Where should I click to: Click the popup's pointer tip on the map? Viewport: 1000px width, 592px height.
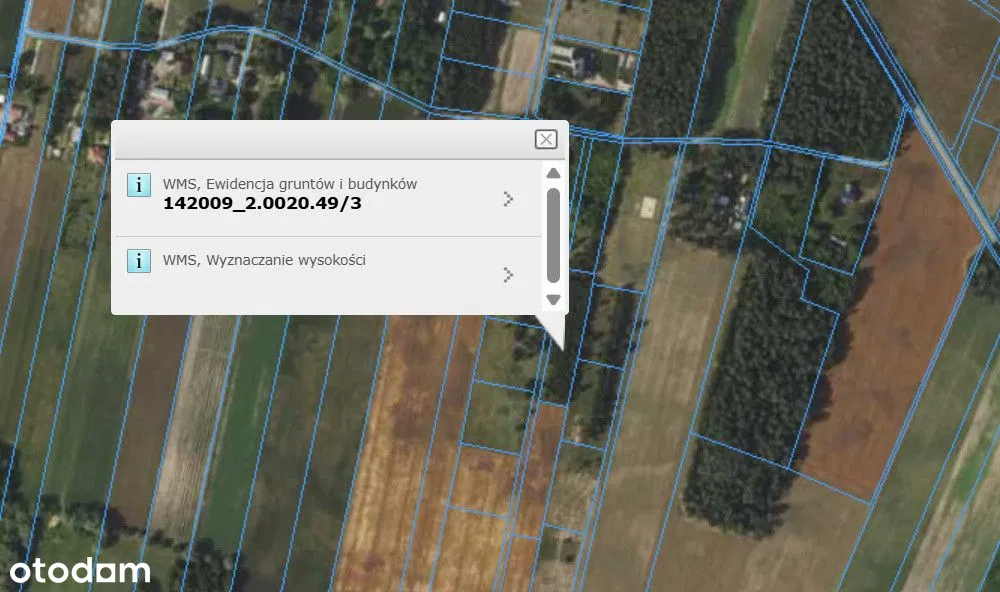560,345
